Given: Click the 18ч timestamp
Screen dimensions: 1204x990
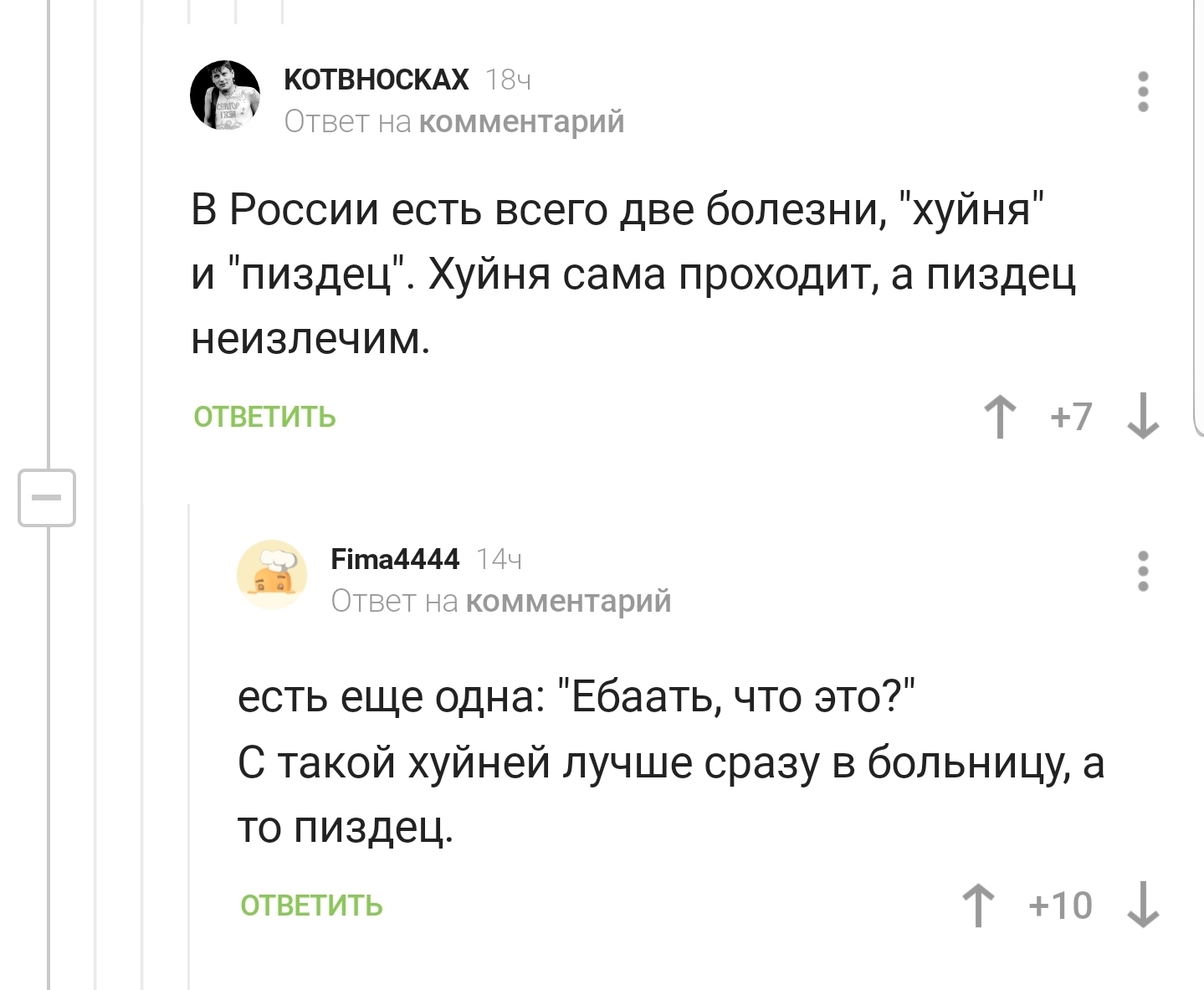Looking at the screenshot, I should point(508,80).
